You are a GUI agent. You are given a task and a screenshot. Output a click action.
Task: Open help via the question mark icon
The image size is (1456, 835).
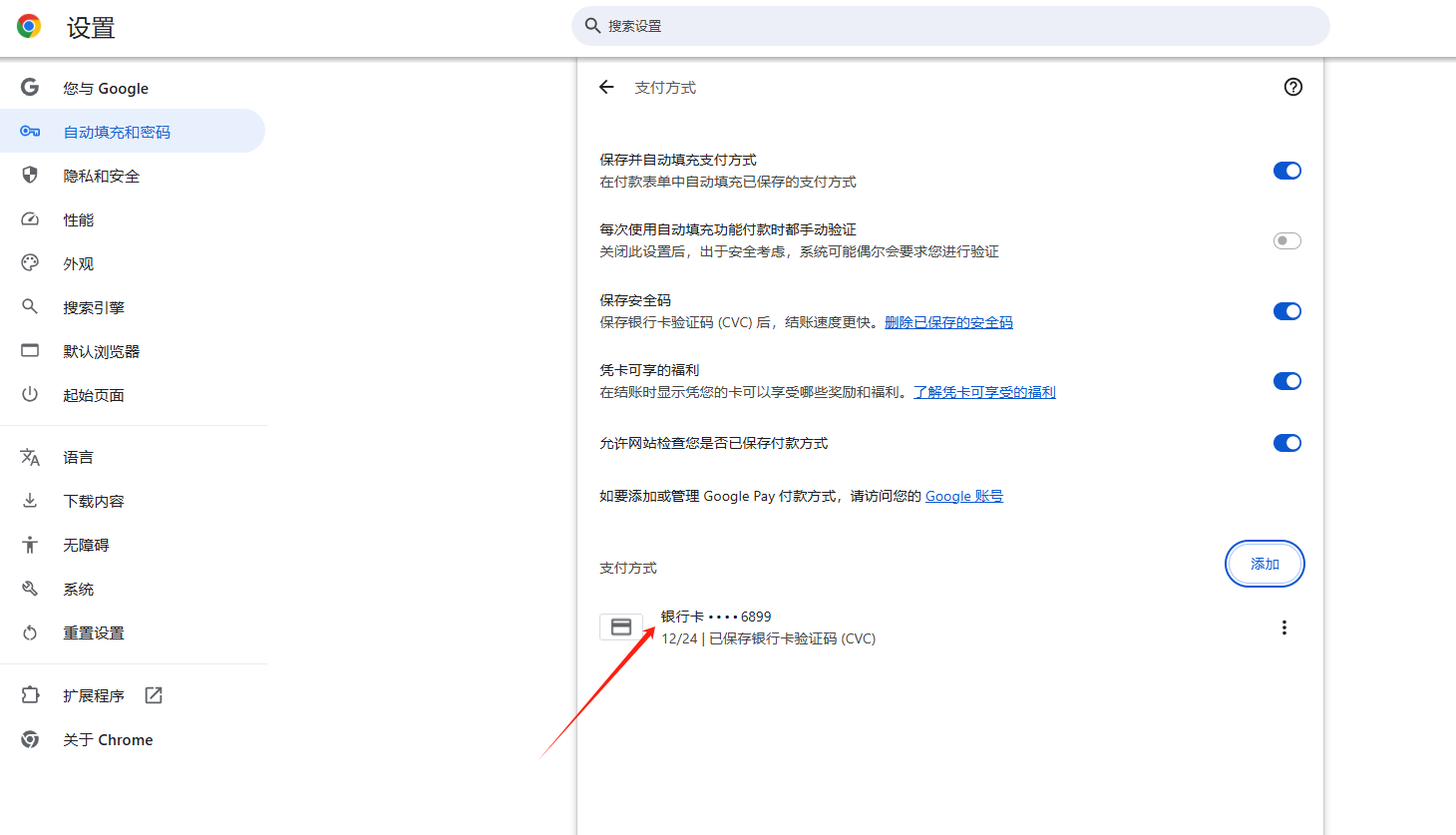(1293, 87)
